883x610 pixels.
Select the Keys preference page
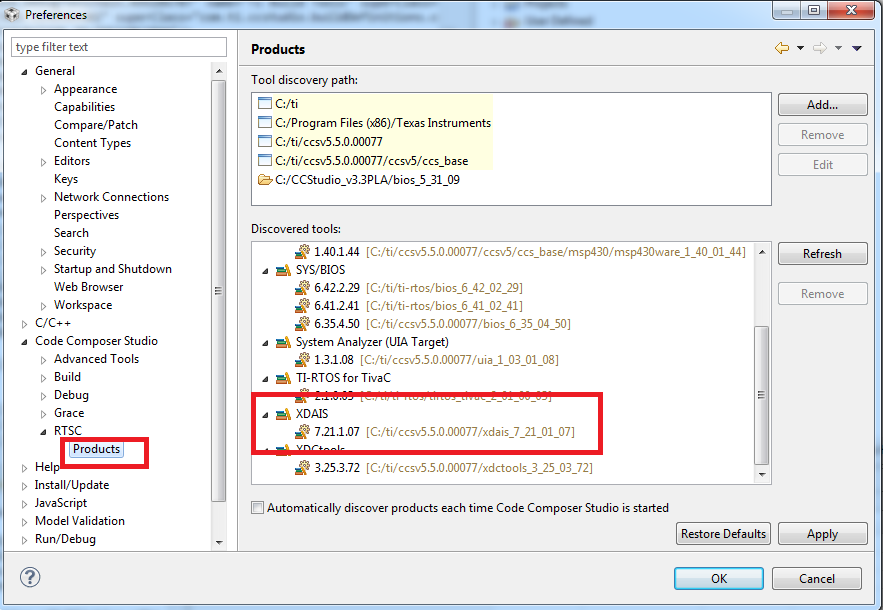[66, 179]
